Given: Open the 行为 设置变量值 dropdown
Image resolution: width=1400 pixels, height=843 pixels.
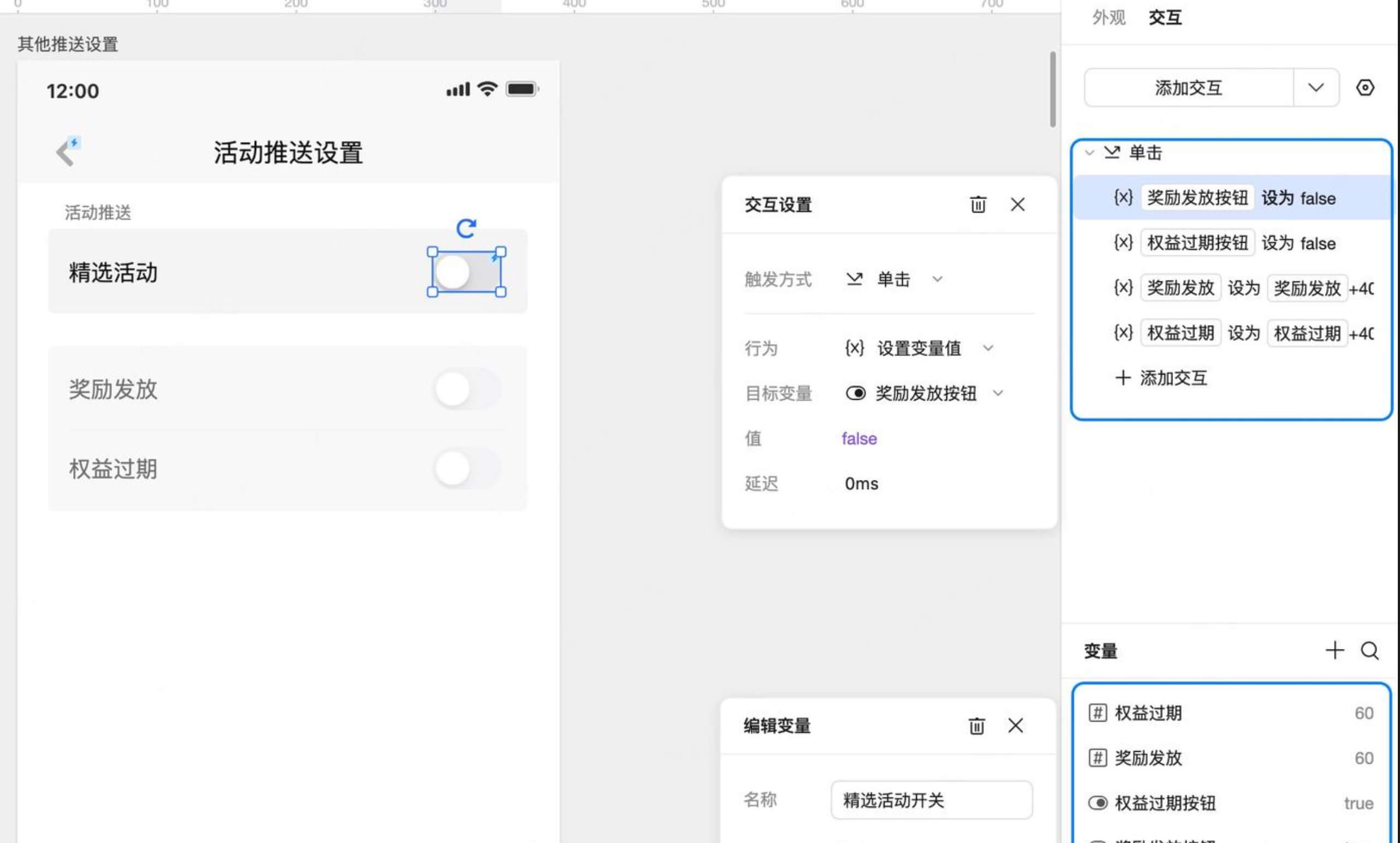Looking at the screenshot, I should [x=919, y=348].
